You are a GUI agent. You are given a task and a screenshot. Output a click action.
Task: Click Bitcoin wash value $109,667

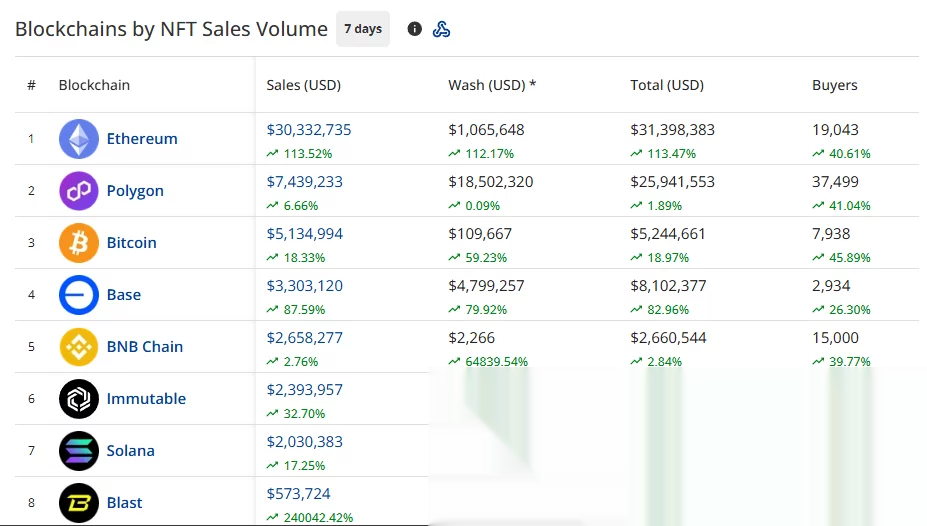[x=480, y=234]
